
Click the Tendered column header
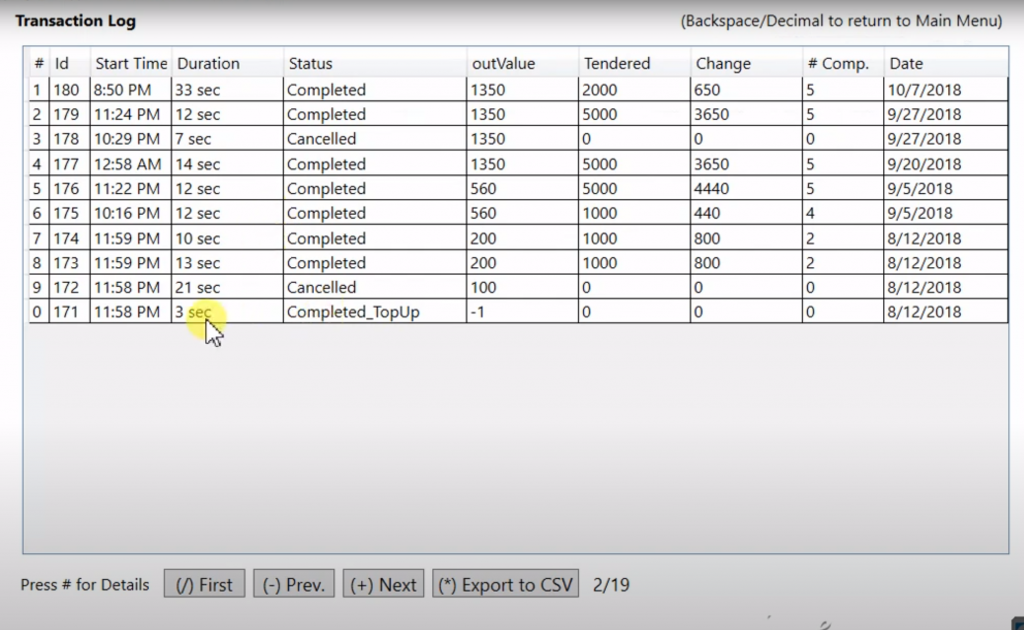click(x=617, y=63)
